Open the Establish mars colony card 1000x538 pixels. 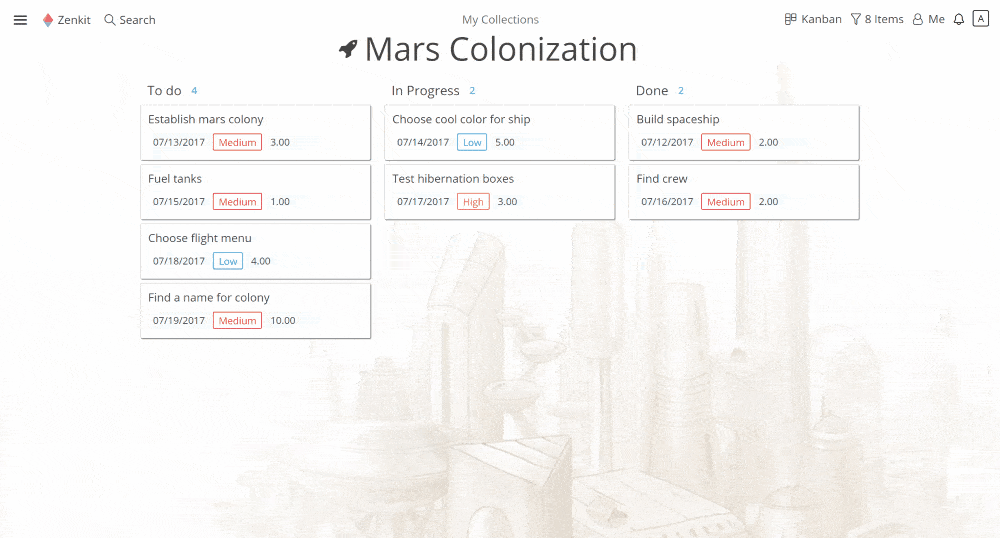click(256, 133)
